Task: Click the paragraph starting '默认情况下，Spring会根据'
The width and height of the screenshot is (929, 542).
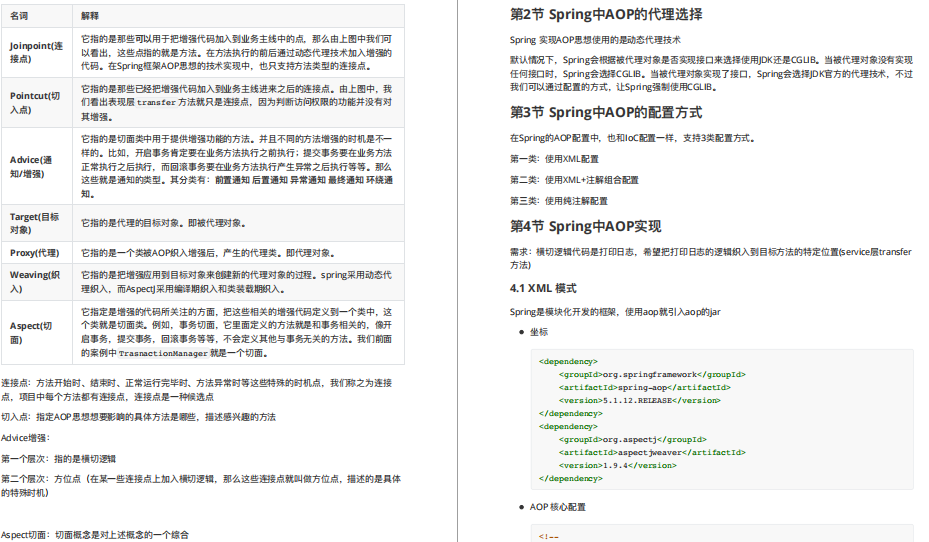Action: [712, 73]
